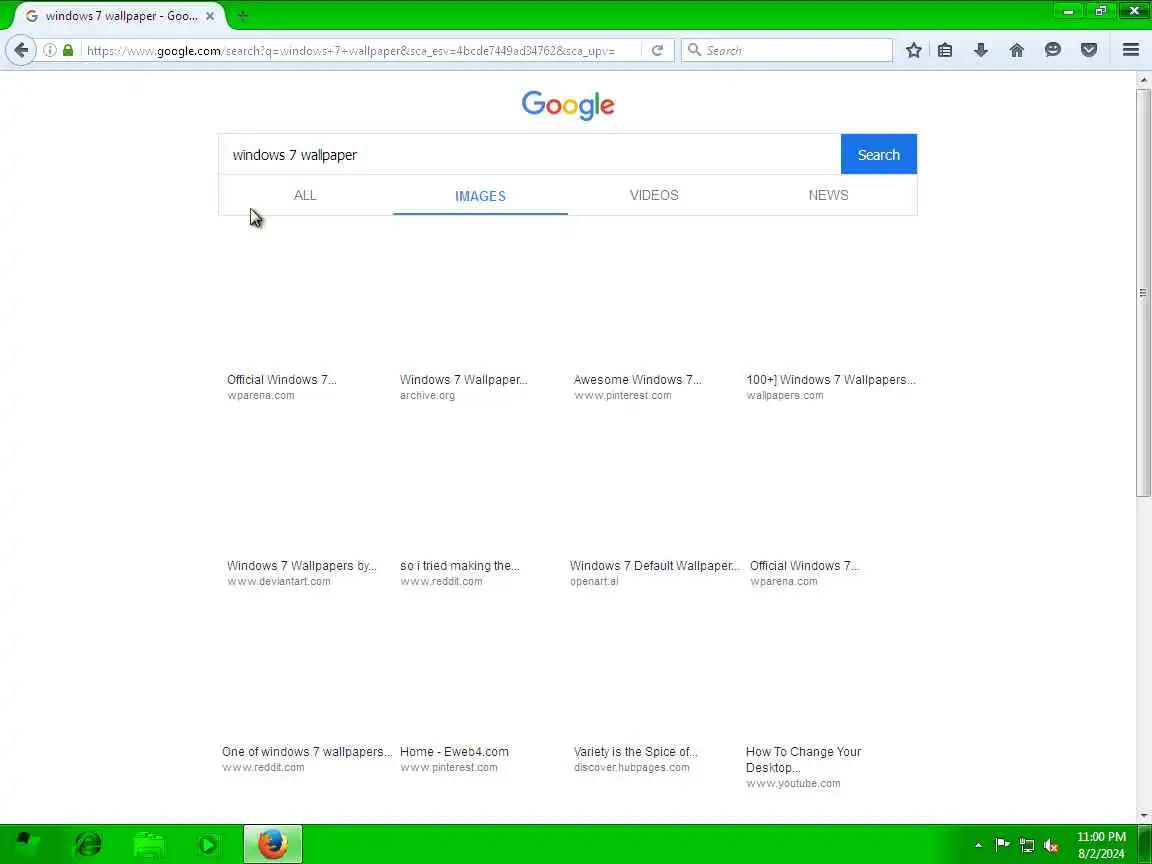Select the IMAGES results tab

(480, 196)
